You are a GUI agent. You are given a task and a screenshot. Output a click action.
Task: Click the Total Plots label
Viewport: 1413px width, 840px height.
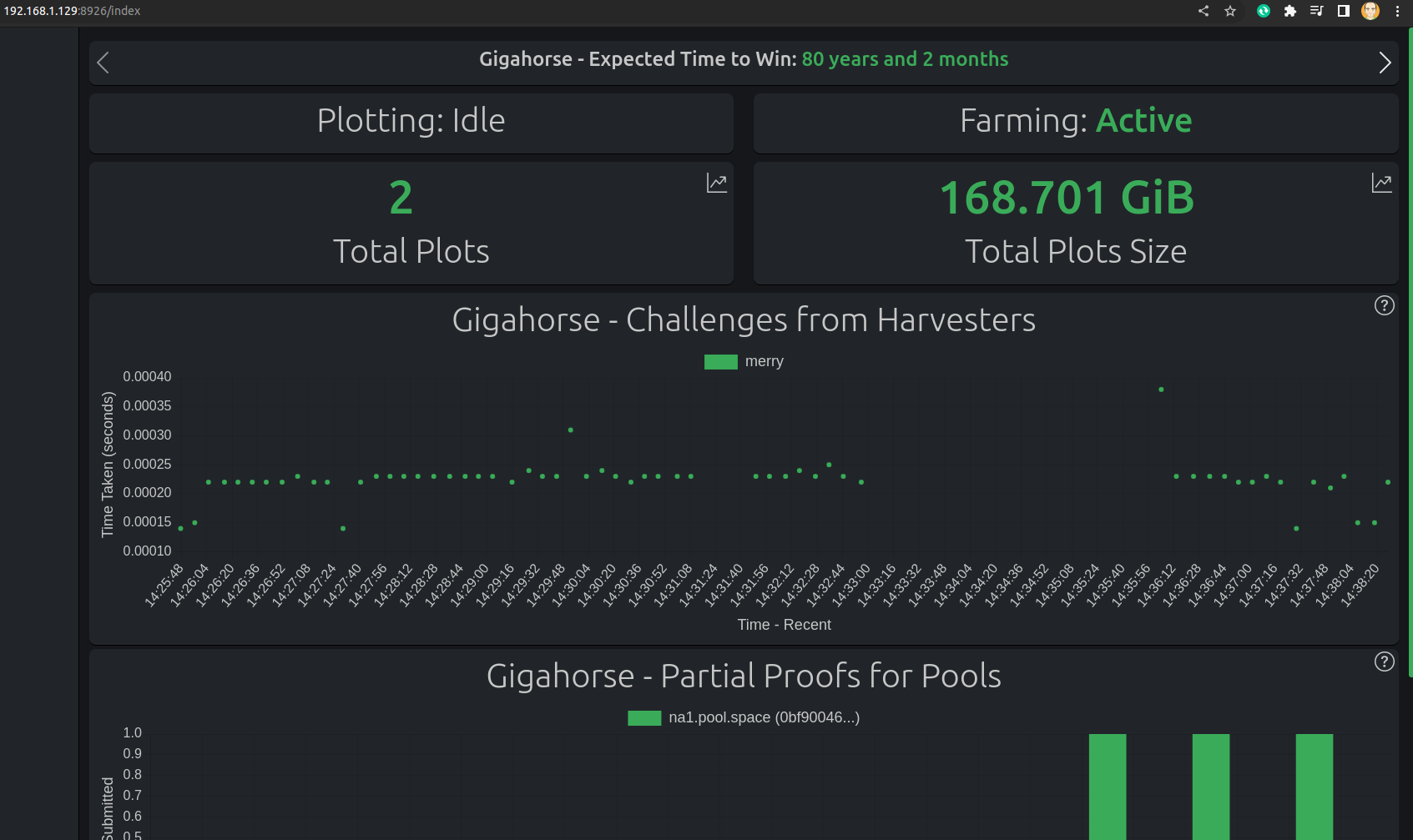411,252
